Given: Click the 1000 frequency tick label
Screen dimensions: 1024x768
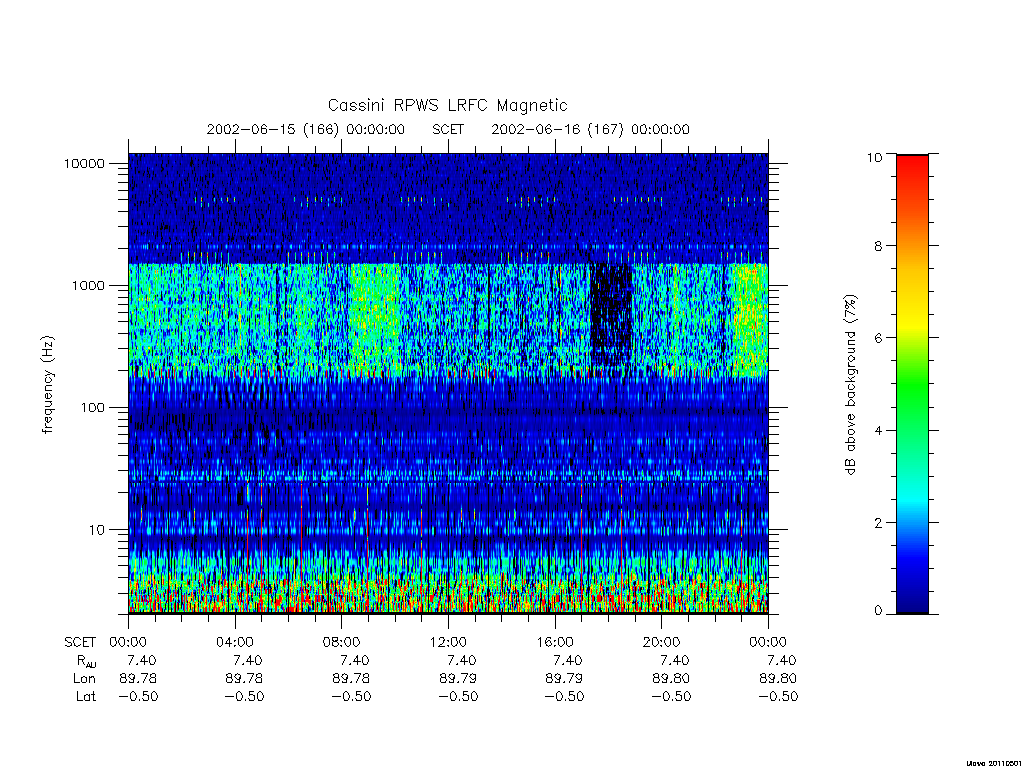Looking at the screenshot, I should 88,285.
